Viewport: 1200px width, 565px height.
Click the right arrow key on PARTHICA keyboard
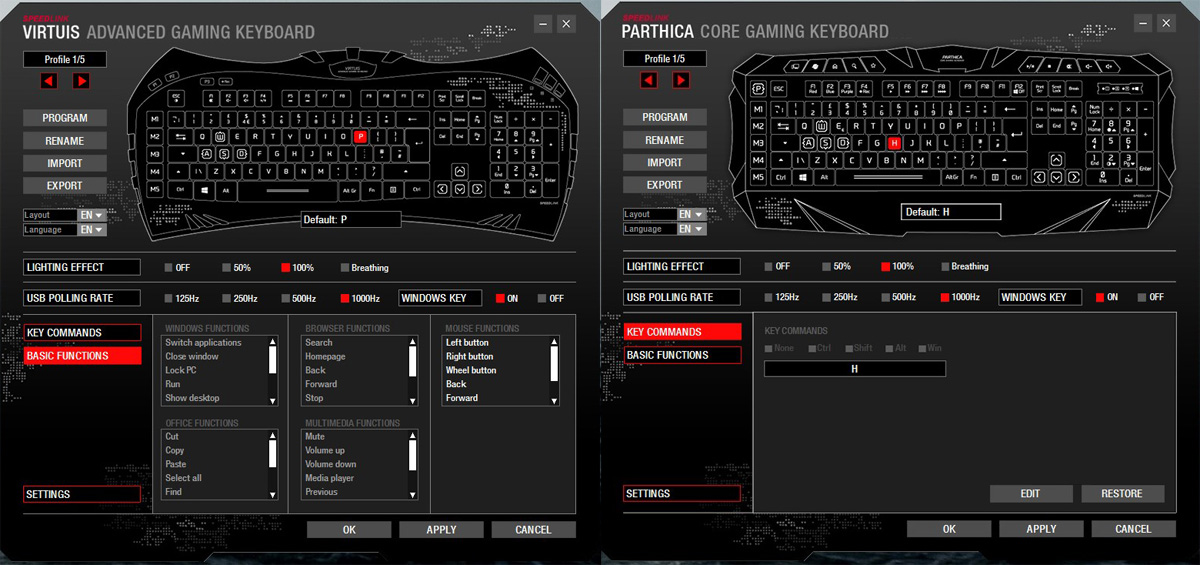[1073, 177]
